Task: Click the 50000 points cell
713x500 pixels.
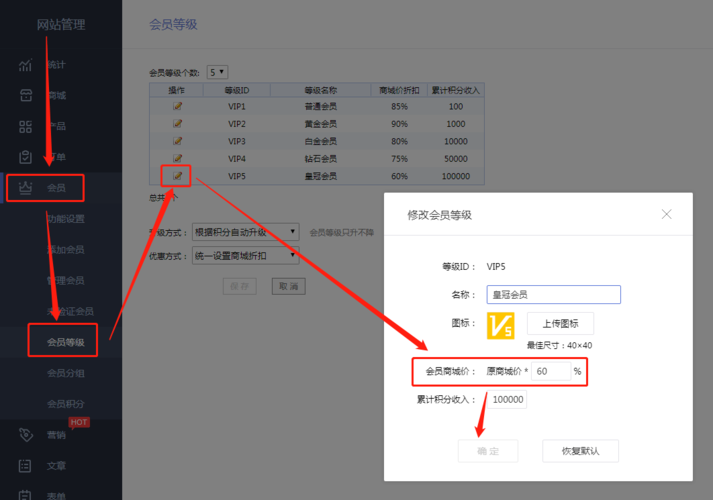Action: (456, 158)
